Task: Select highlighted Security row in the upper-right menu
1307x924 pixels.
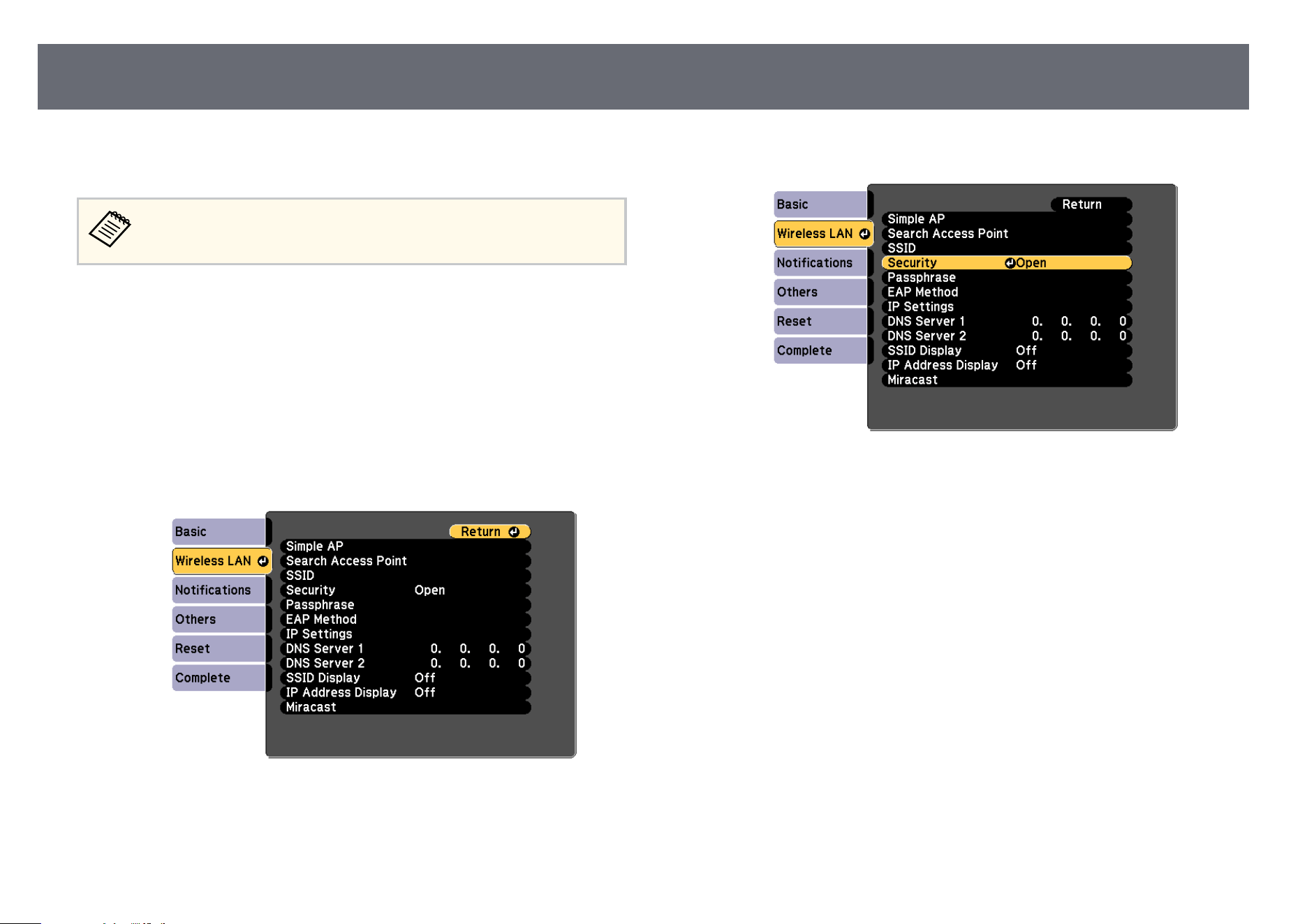Action: [x=1007, y=263]
